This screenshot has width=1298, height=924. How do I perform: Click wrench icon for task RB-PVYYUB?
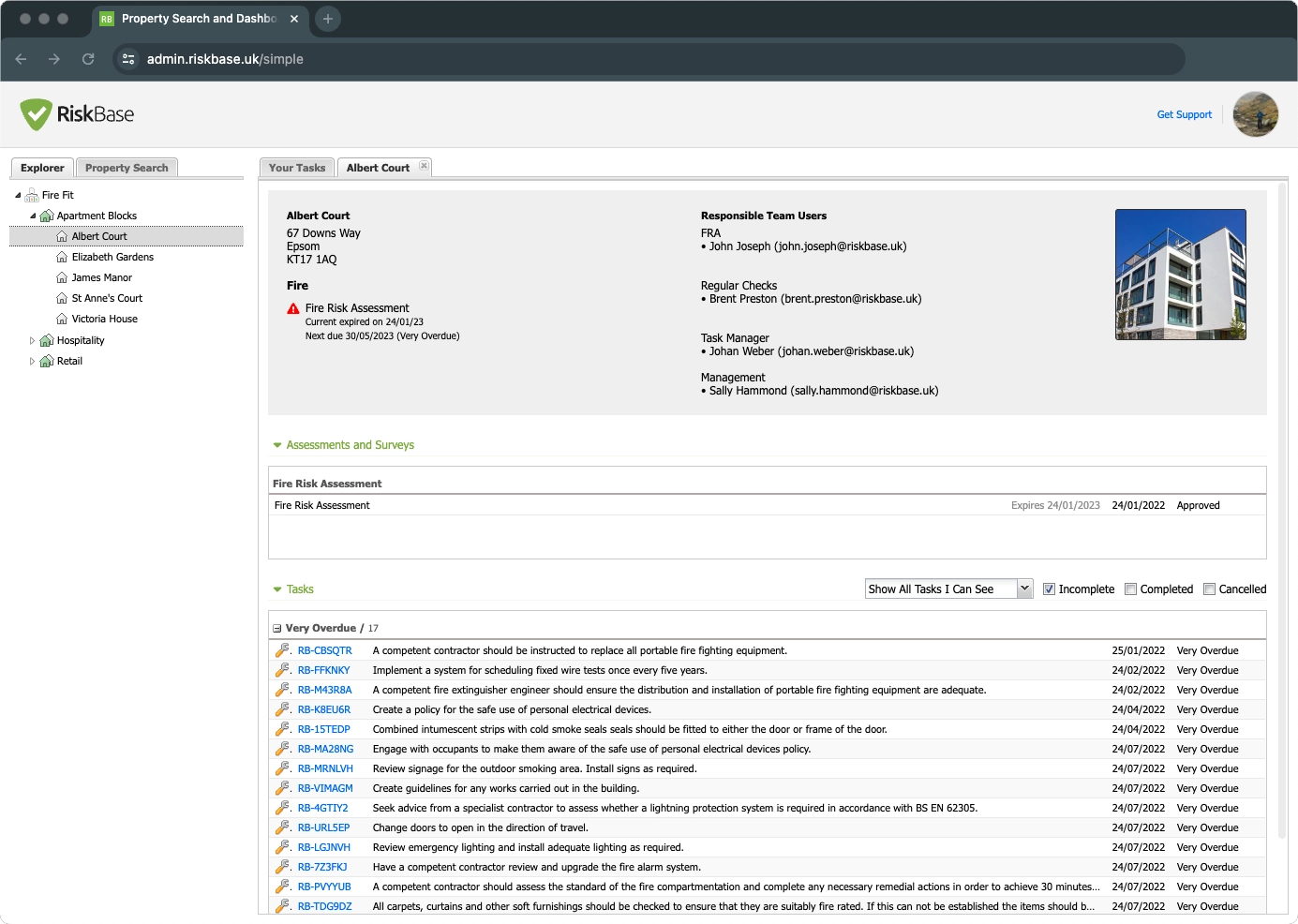pyautogui.click(x=282, y=887)
